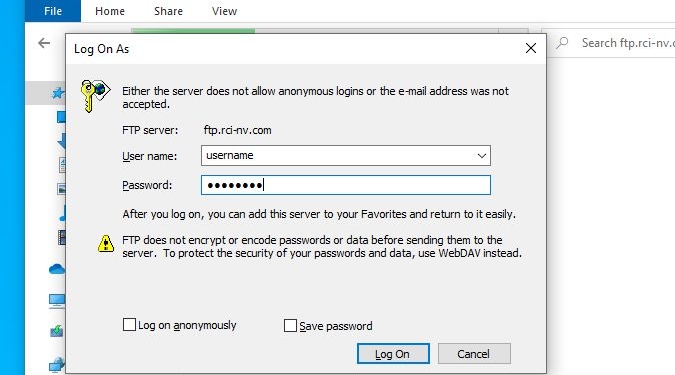This screenshot has width=675, height=375.
Task: Open the File menu
Action: point(53,11)
